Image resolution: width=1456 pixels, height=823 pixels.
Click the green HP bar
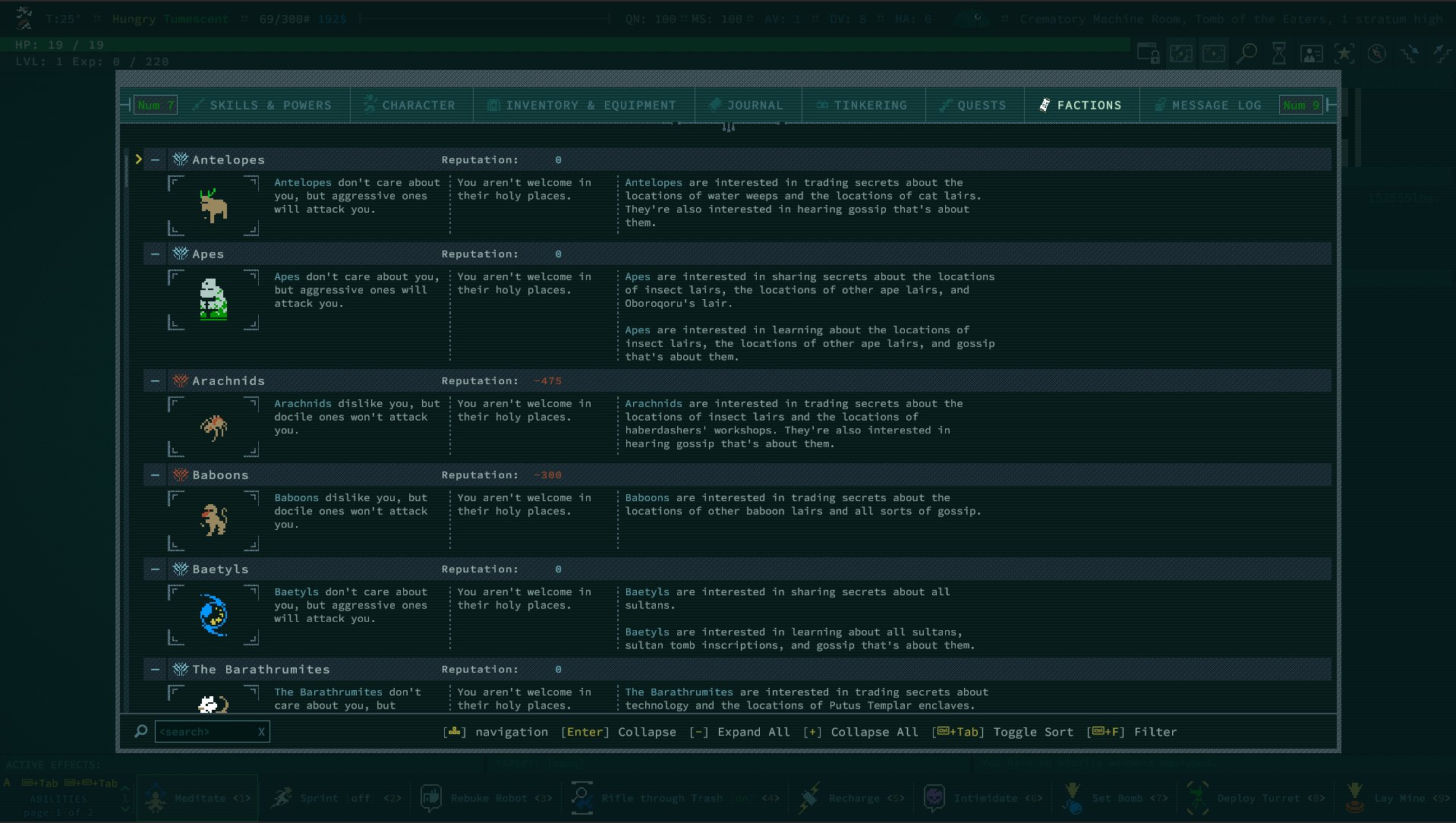(x=531, y=45)
